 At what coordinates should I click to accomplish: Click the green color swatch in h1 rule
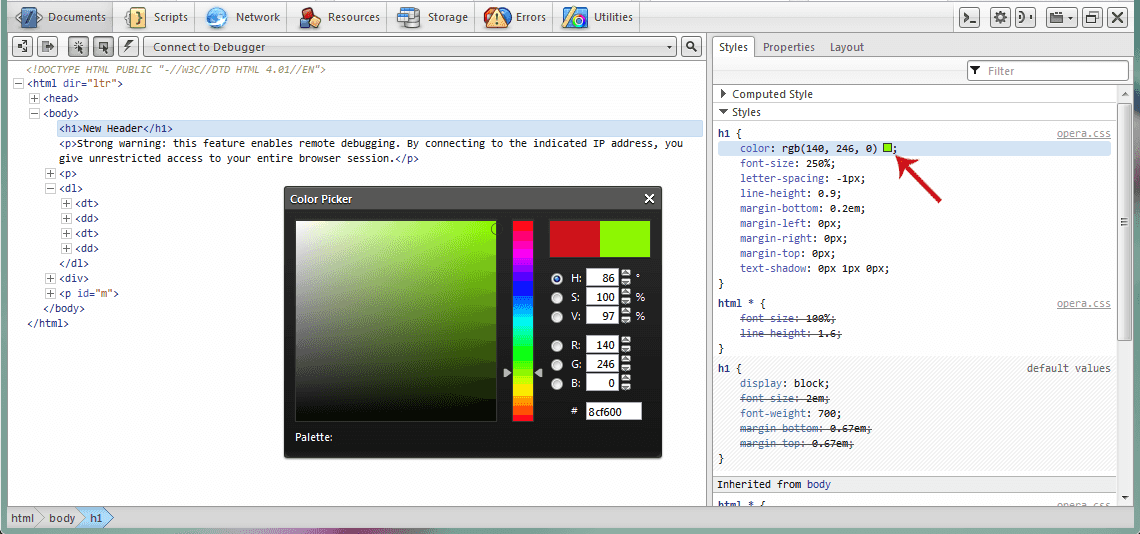point(888,148)
